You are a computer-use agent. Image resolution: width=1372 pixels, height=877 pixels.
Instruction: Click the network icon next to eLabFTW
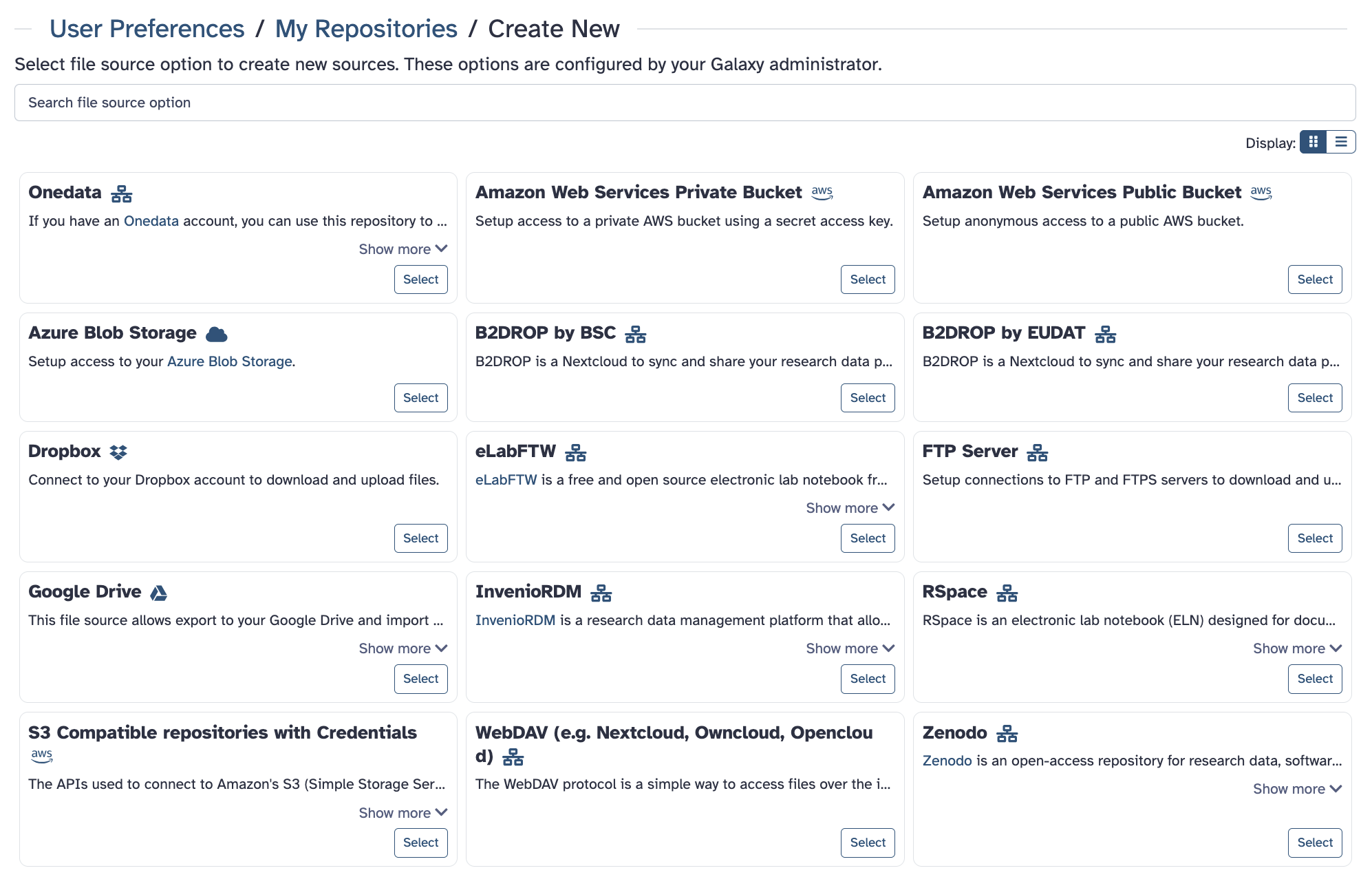tap(576, 452)
